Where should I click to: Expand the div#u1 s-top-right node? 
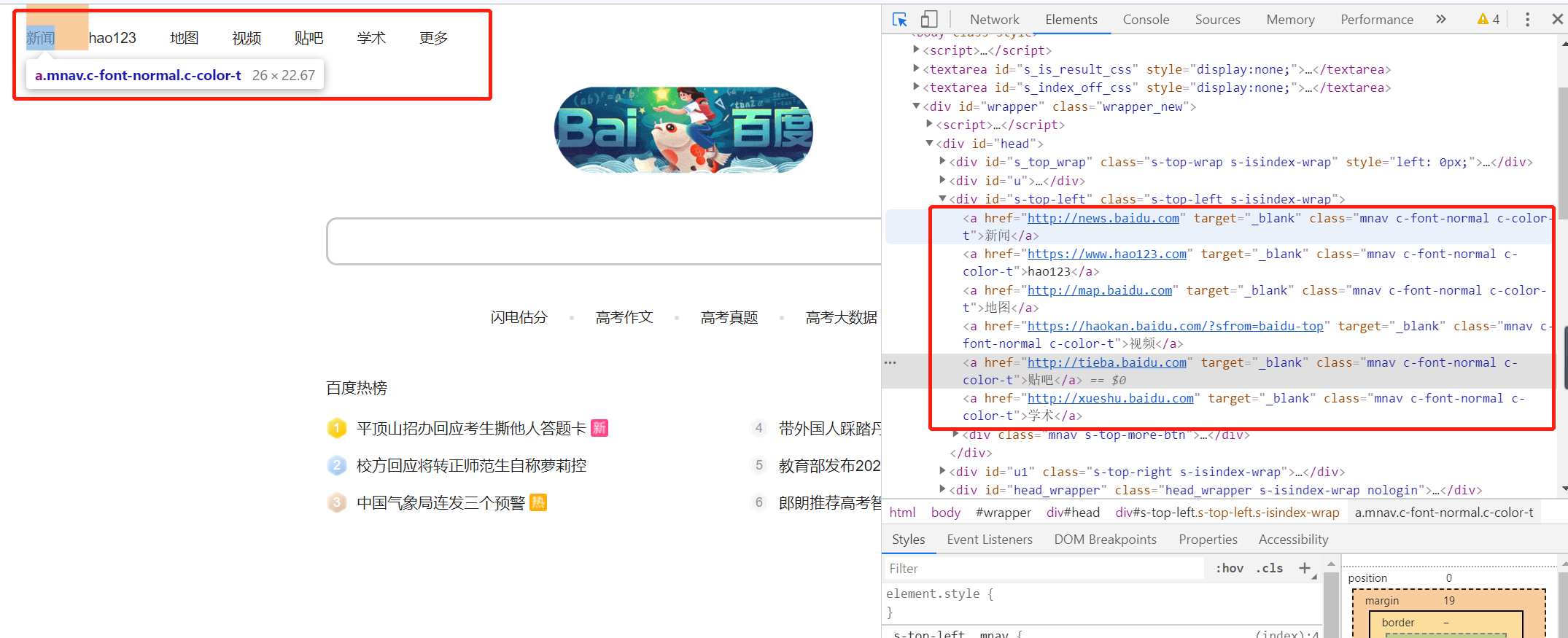pyautogui.click(x=943, y=471)
